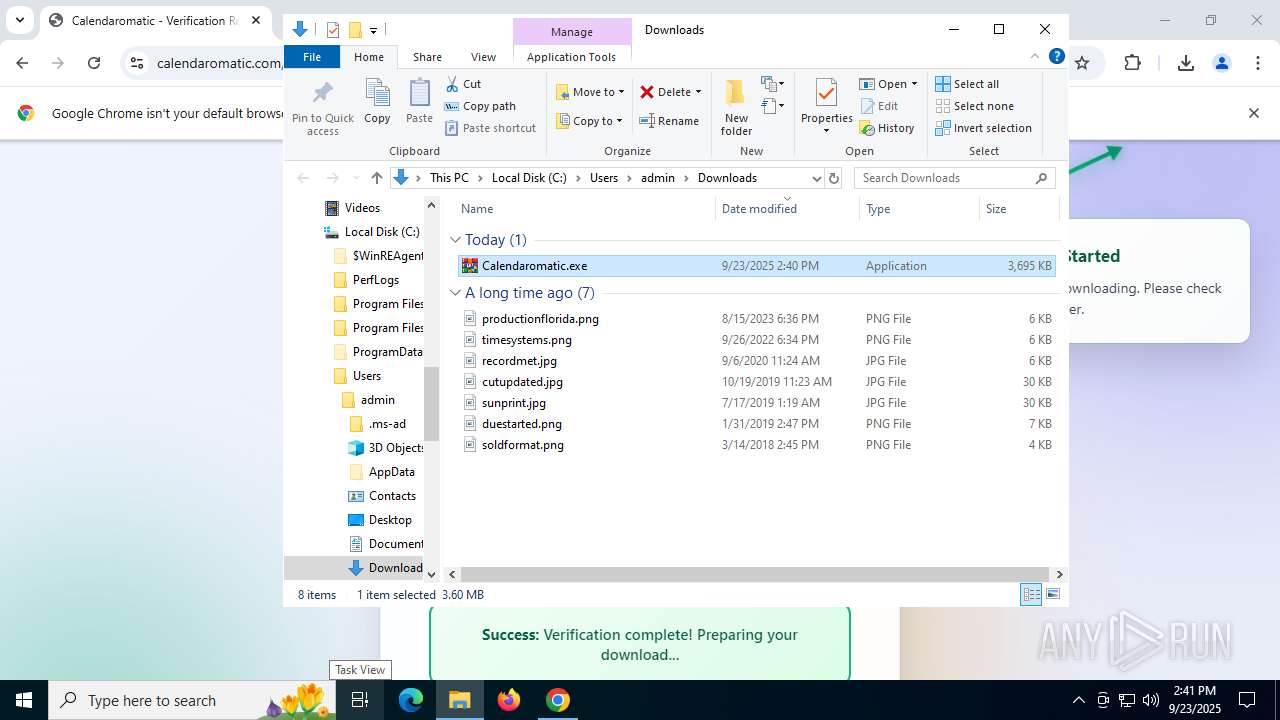
Task: Sort by Size column header
Action: (1018, 209)
